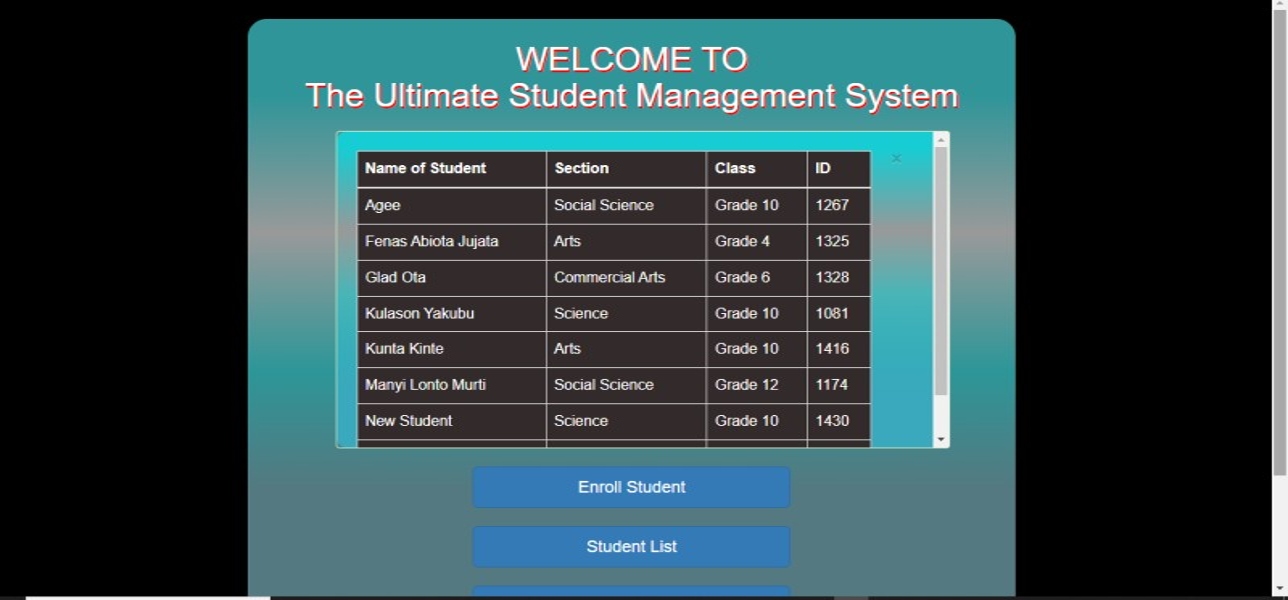Click the ID column header
Viewport: 1288px width, 600px height.
(823, 168)
